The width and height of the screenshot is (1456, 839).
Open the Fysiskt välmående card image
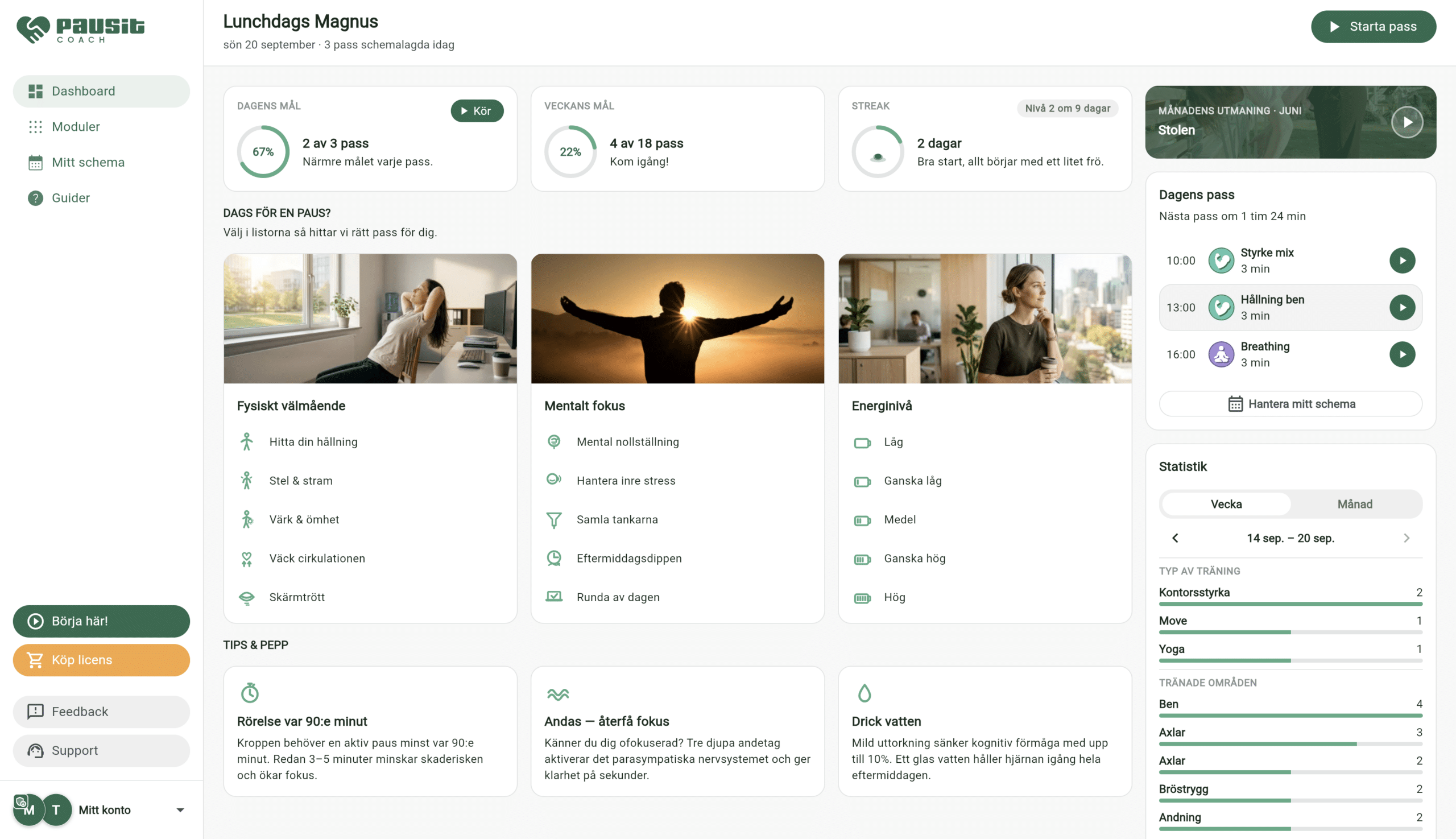click(370, 319)
